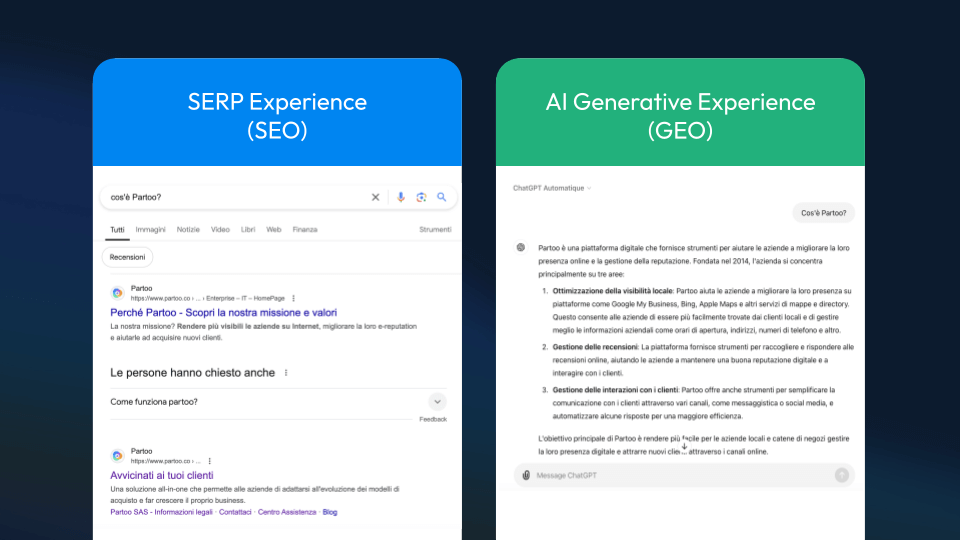
Task: Jump to bottom with the down arrow in the chat
Action: (684, 446)
